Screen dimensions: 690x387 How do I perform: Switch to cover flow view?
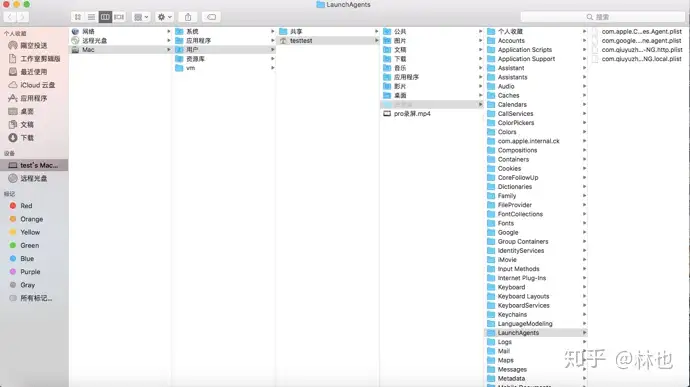coord(119,17)
